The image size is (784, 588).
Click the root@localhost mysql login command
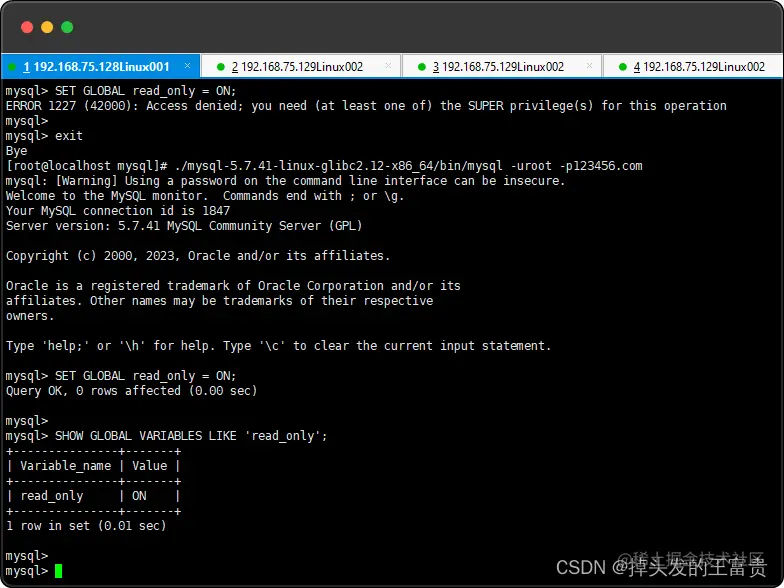(x=324, y=166)
